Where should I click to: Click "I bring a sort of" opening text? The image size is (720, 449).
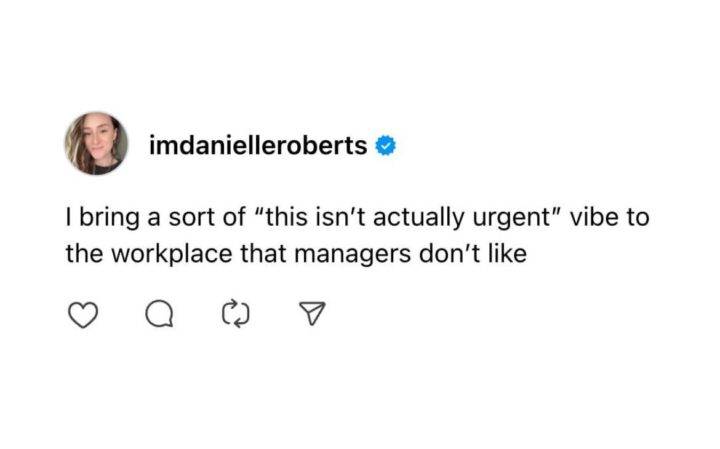pyautogui.click(x=155, y=218)
